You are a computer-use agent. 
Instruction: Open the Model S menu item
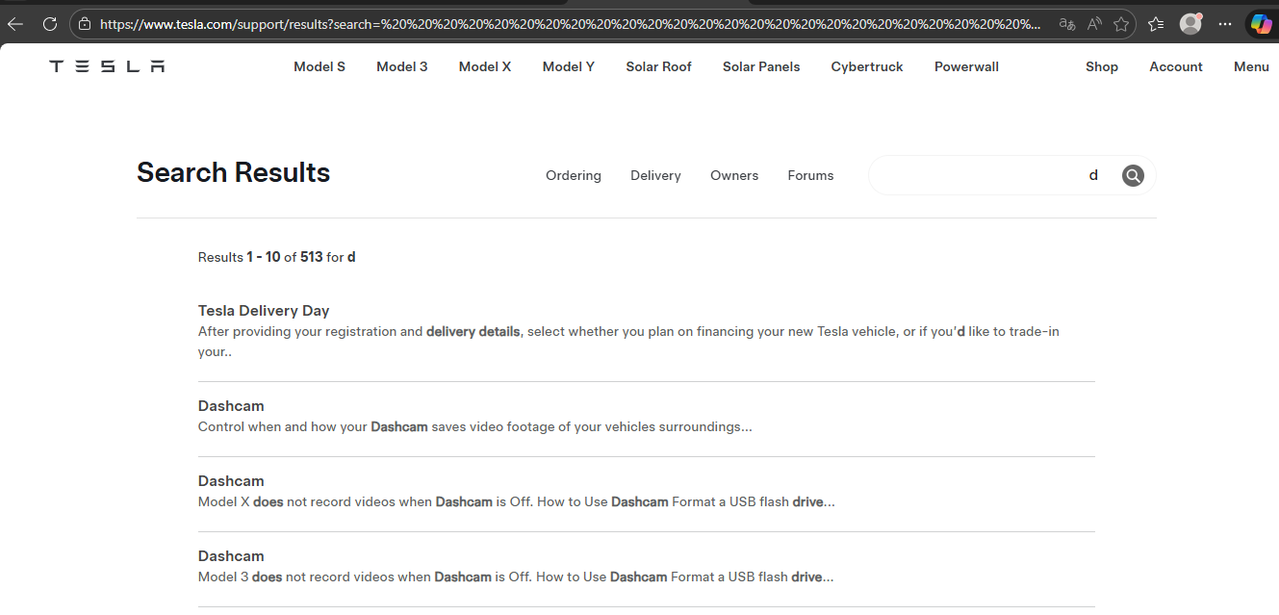point(319,67)
